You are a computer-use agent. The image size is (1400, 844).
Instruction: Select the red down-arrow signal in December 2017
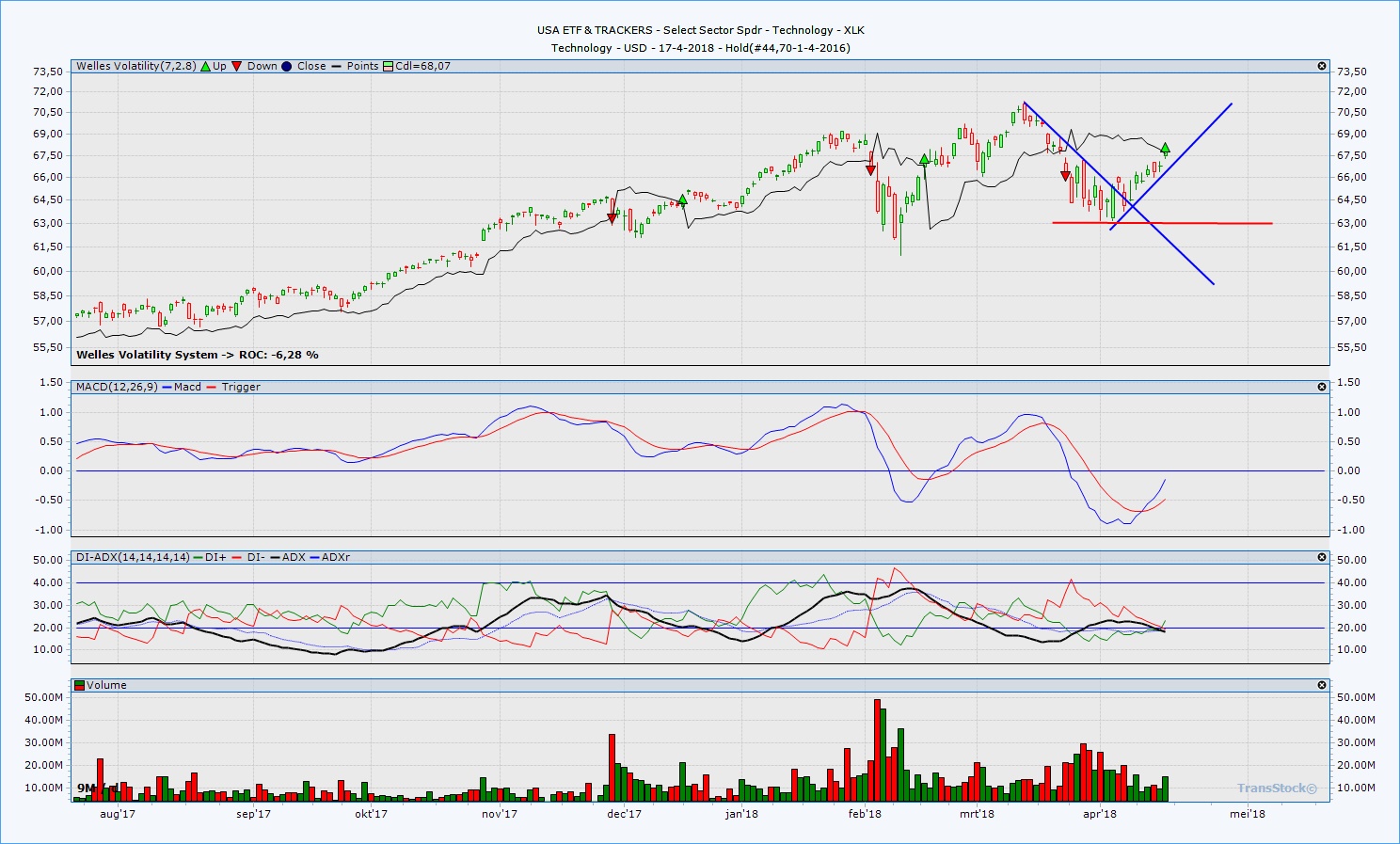[612, 218]
